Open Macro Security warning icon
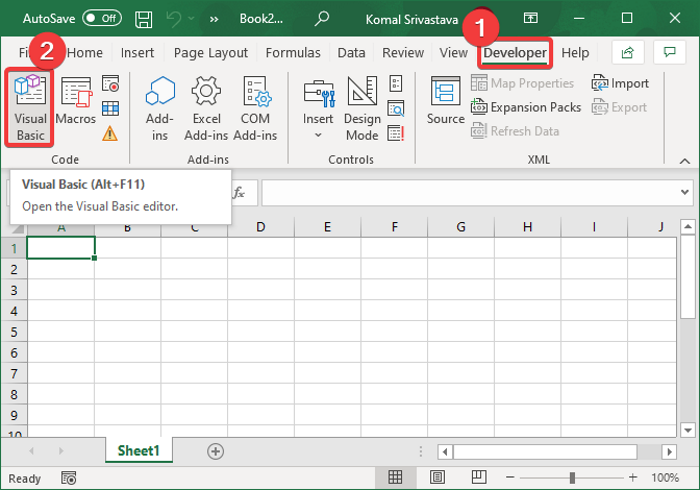 [x=110, y=133]
